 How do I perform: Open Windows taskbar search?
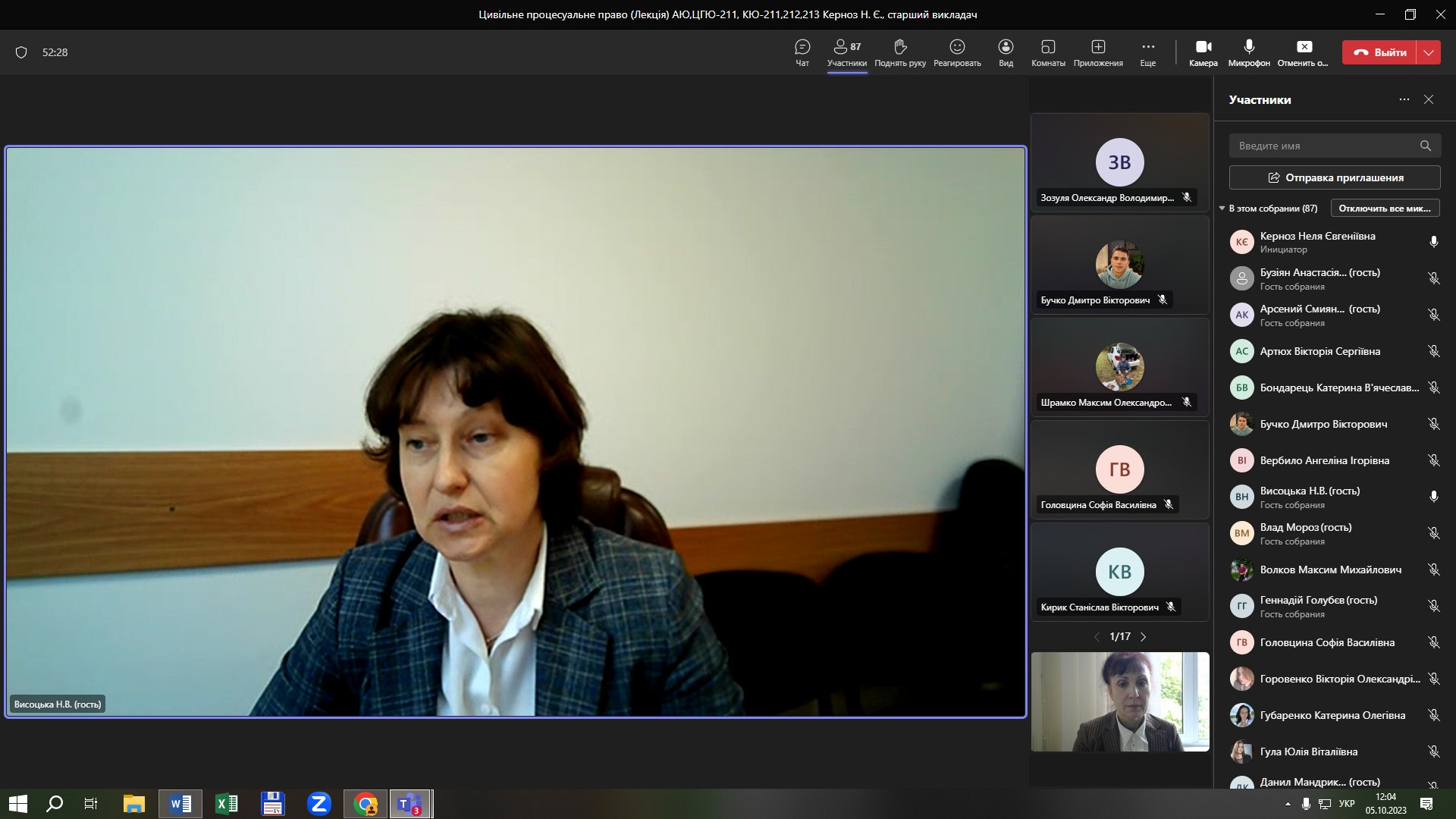55,804
